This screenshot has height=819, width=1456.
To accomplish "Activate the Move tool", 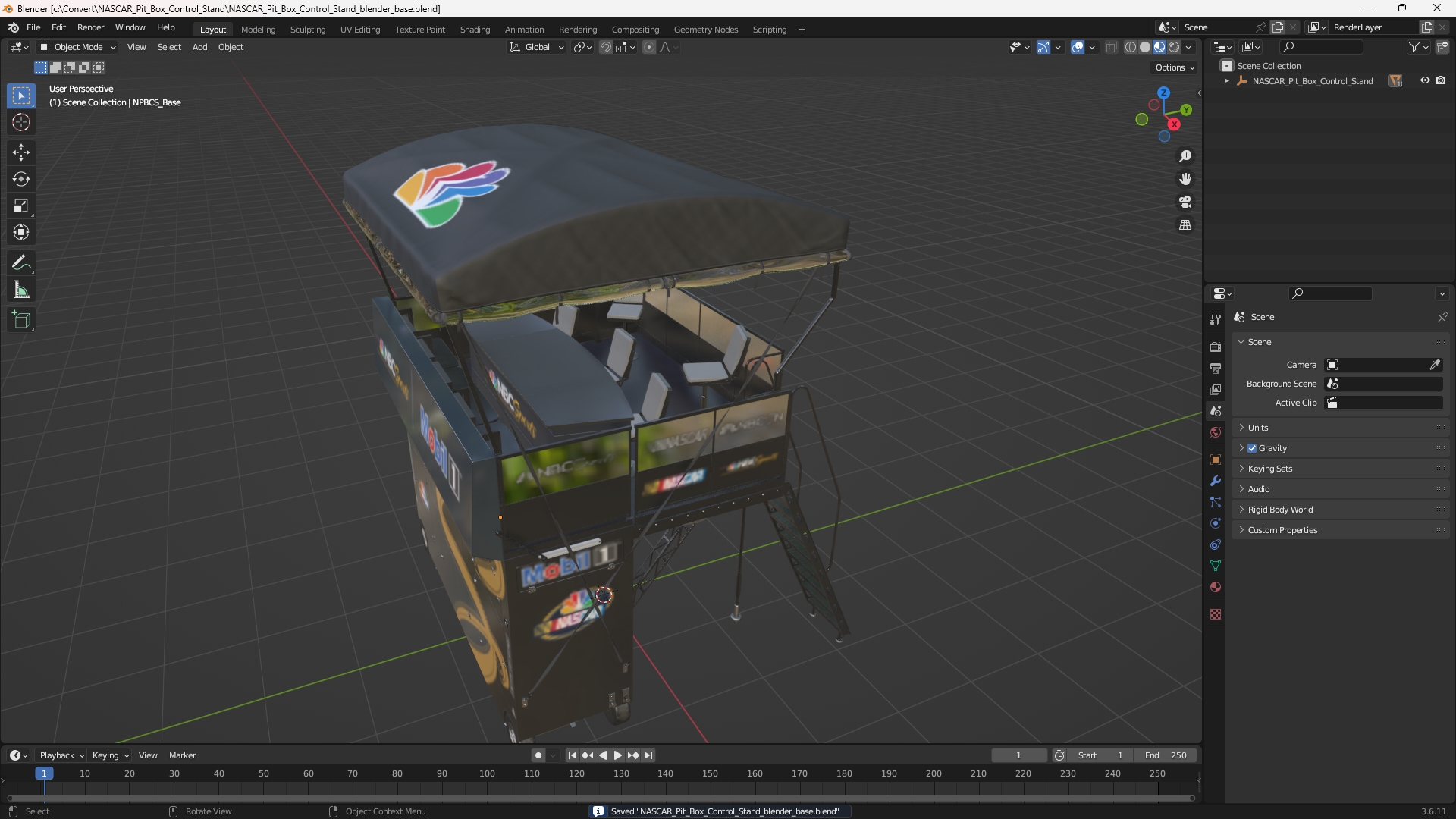I will (x=21, y=152).
